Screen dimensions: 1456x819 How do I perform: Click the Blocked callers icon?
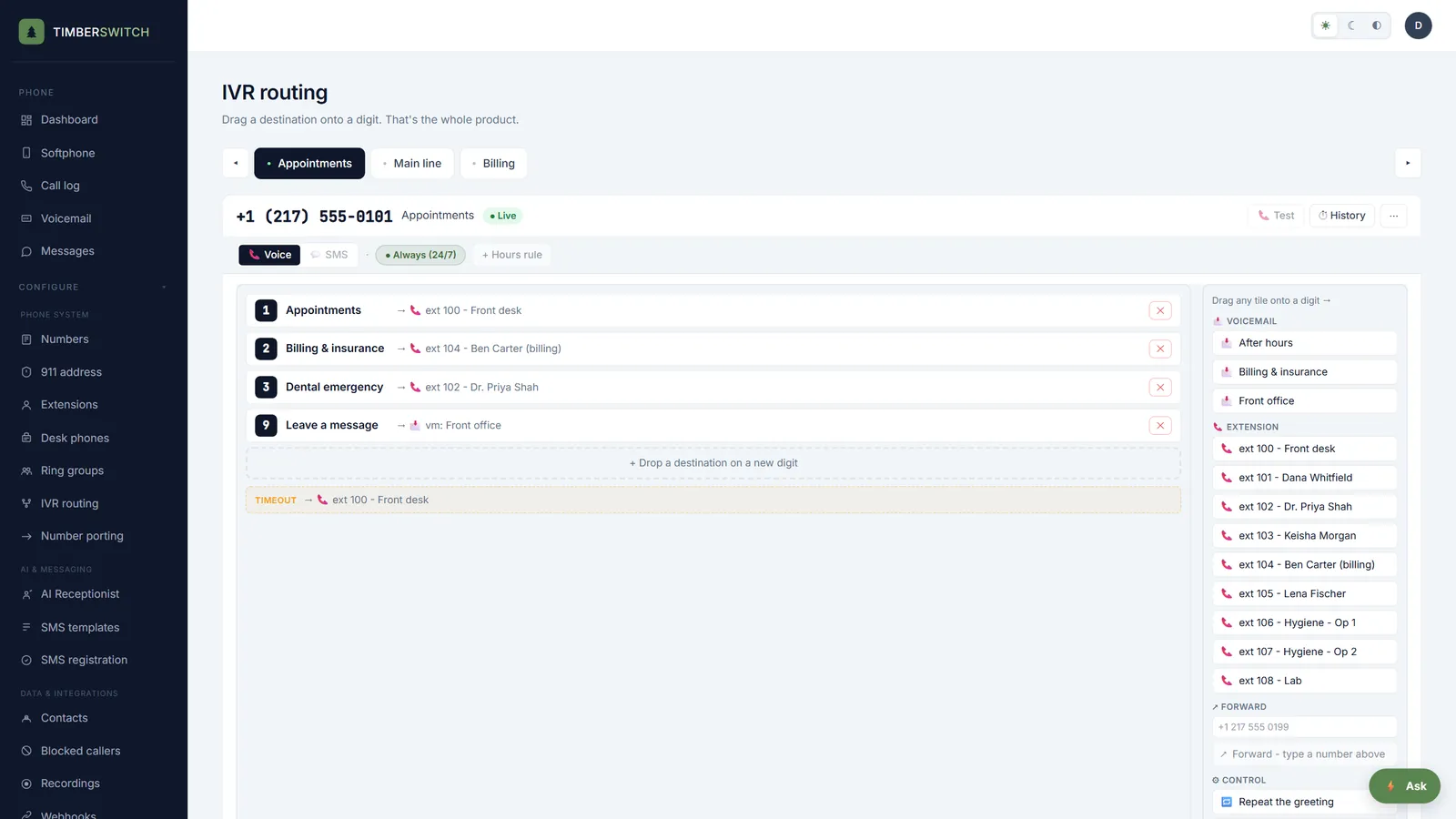pos(26,751)
